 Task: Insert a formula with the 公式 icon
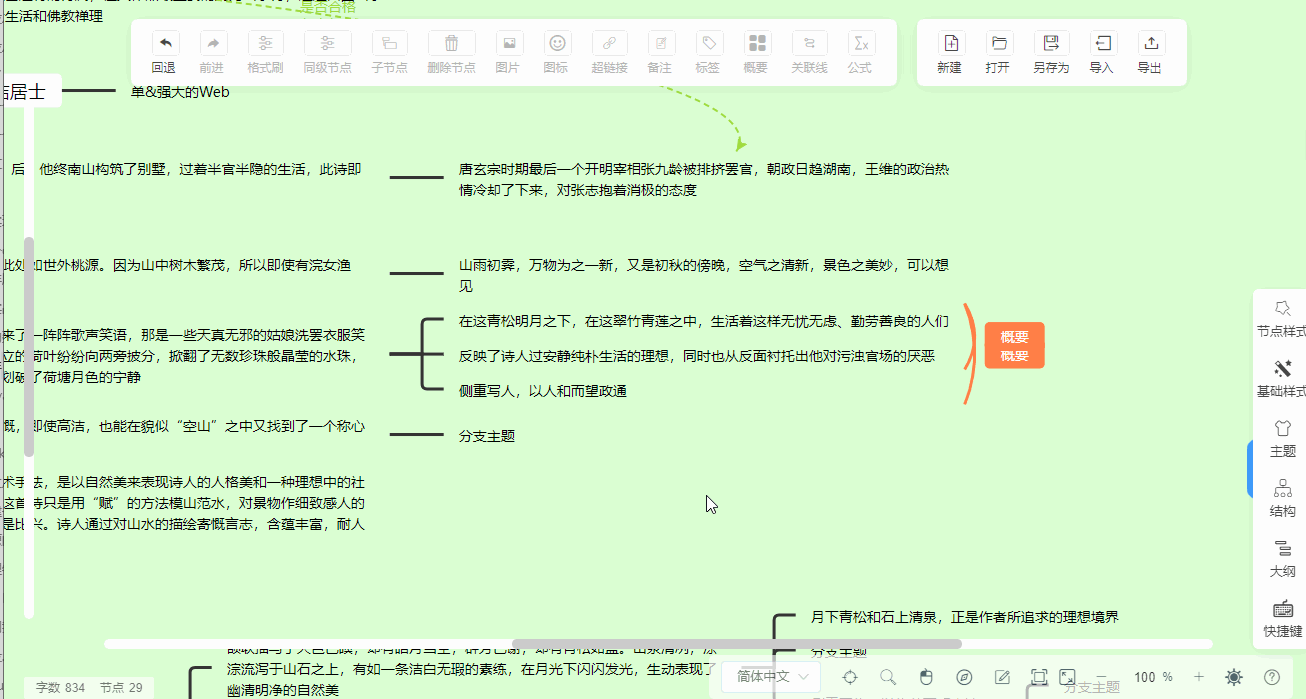point(861,52)
